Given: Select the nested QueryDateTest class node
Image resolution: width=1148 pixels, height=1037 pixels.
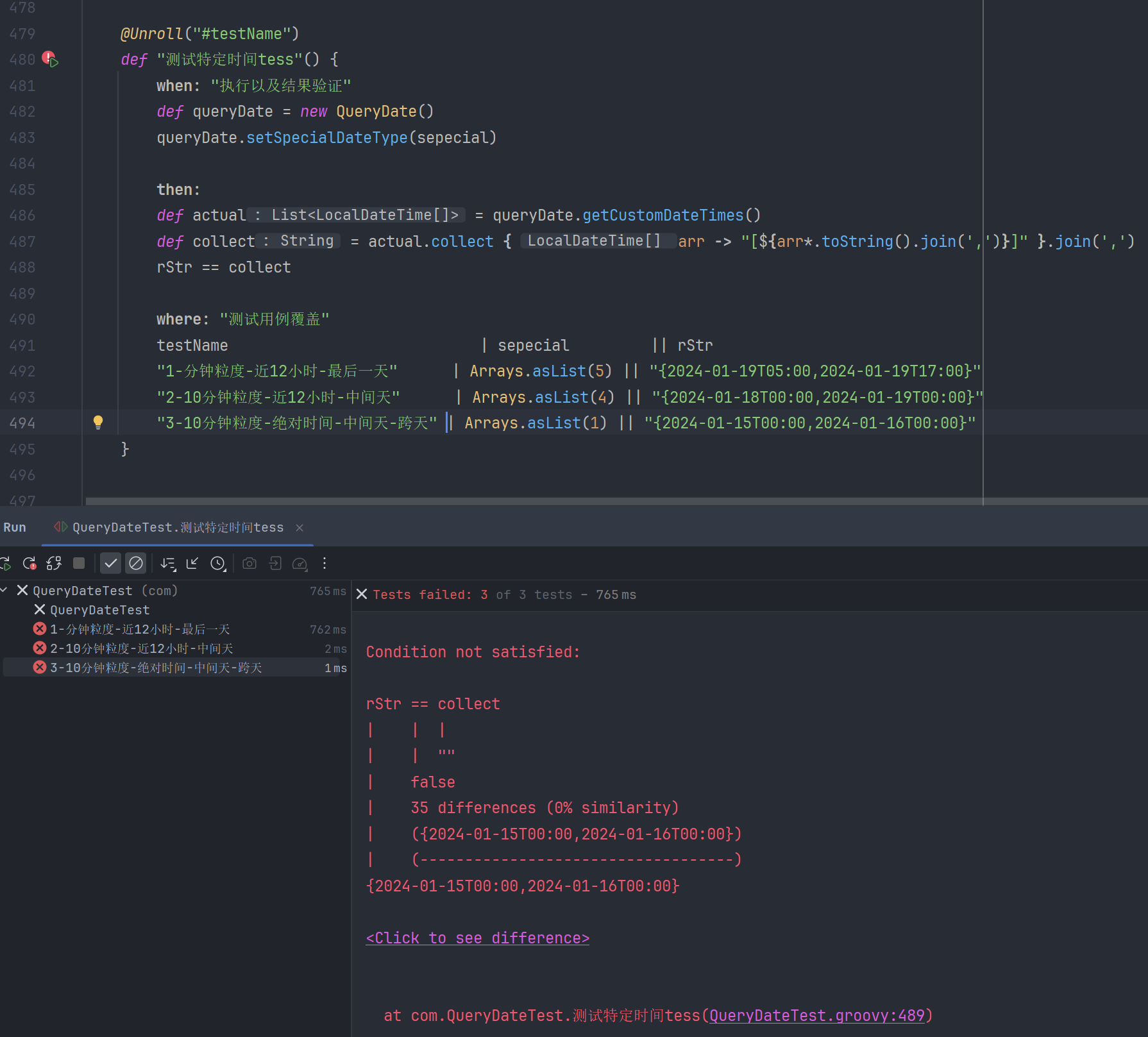Looking at the screenshot, I should 99,610.
